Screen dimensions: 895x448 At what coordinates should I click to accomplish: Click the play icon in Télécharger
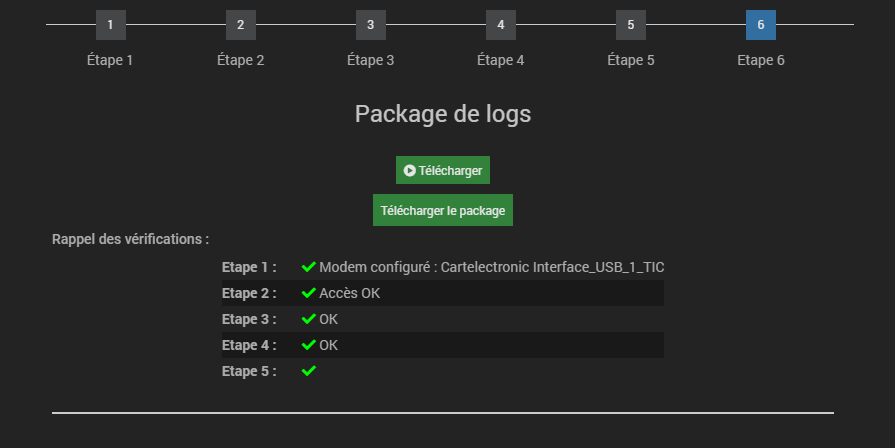tap(409, 171)
